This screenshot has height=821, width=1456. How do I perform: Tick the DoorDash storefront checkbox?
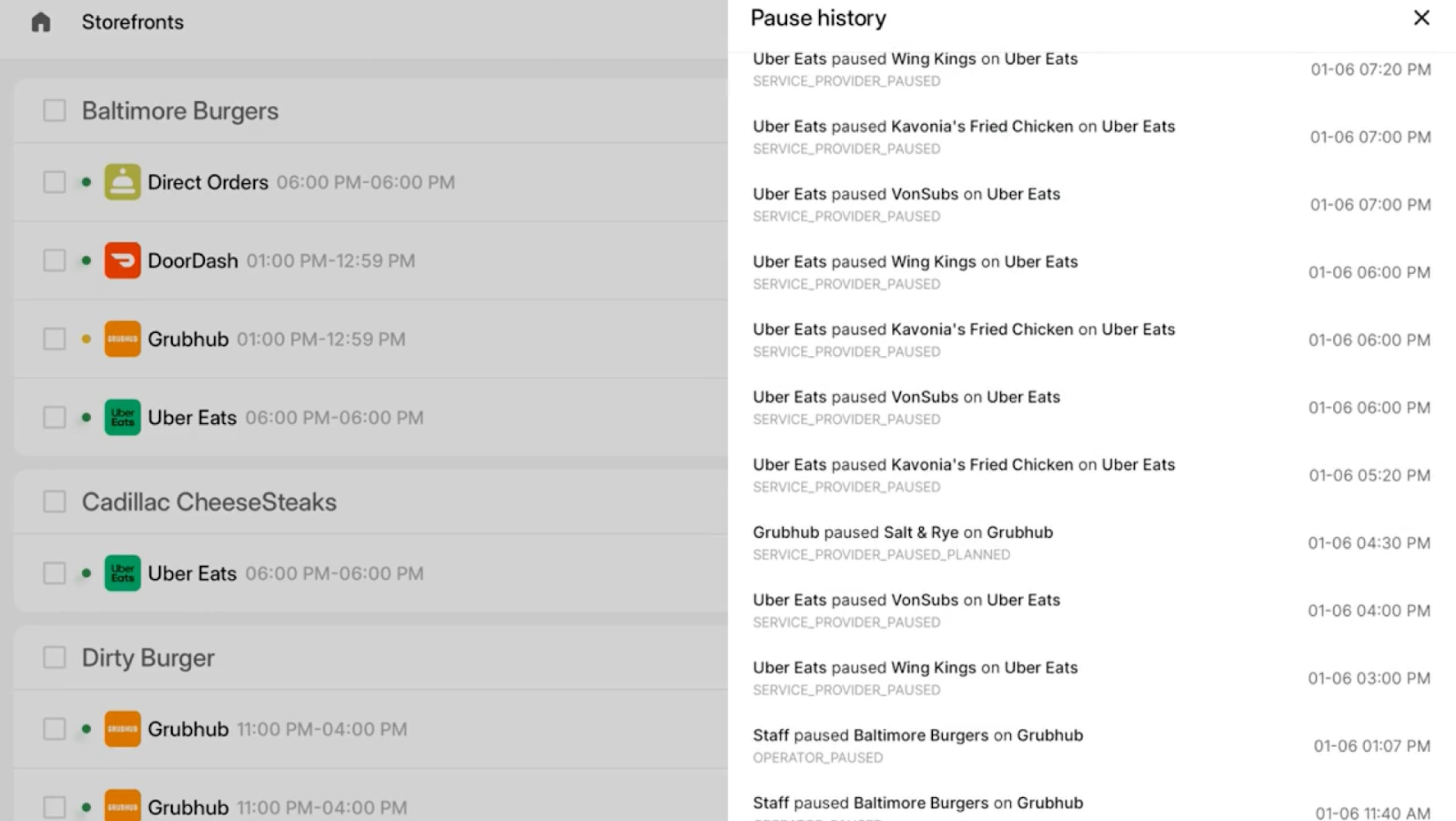(x=55, y=260)
